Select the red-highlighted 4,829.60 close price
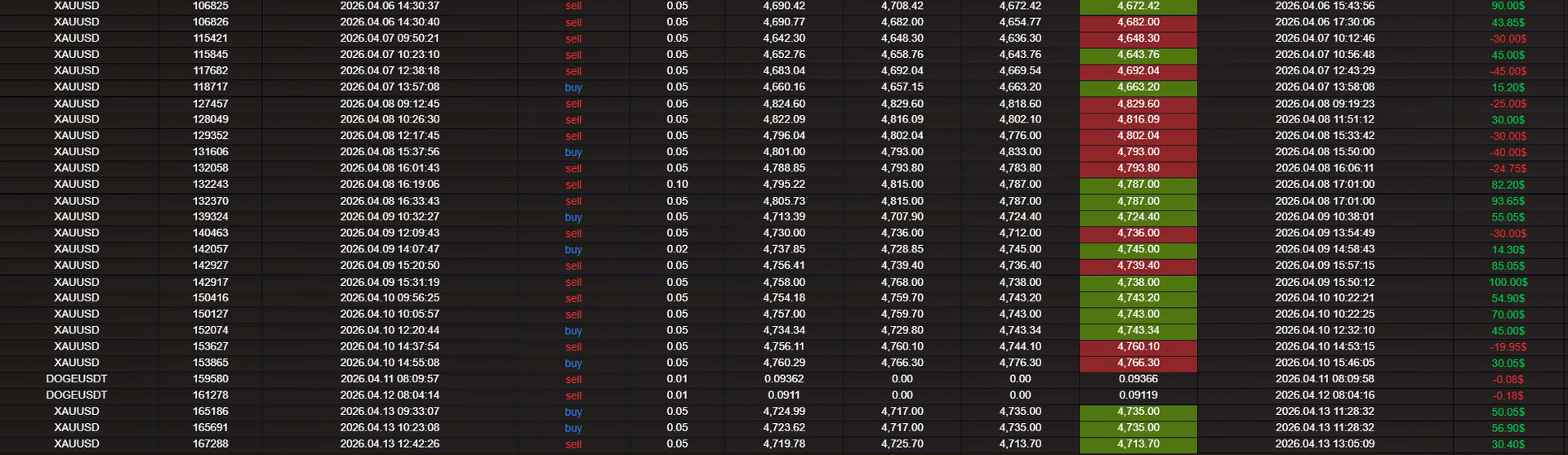1568x455 pixels. [1138, 104]
